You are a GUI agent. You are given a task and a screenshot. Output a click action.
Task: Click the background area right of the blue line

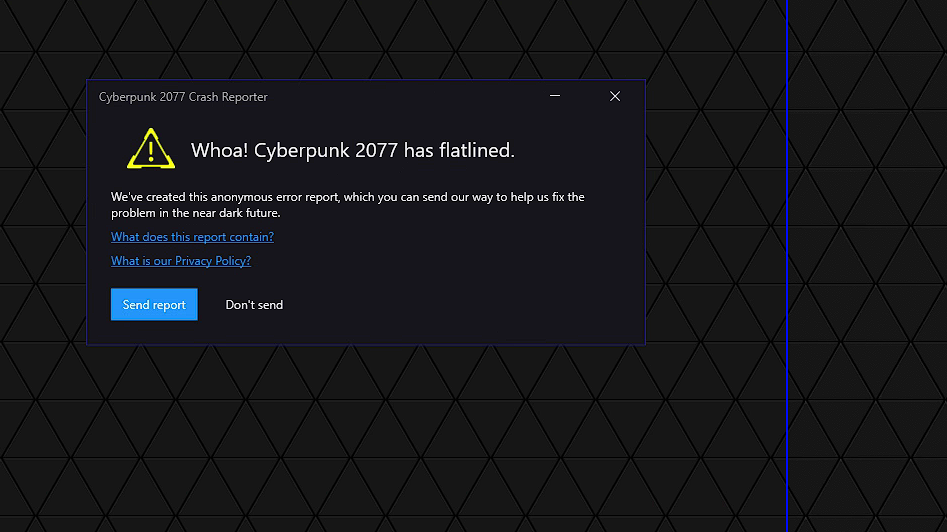coord(867,266)
